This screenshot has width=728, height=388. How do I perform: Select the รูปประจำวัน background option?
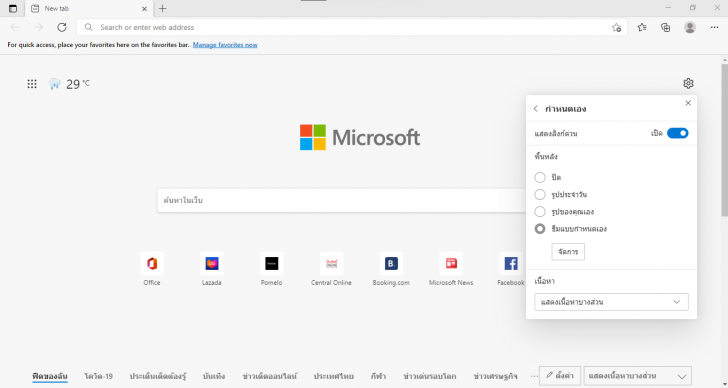[540, 194]
